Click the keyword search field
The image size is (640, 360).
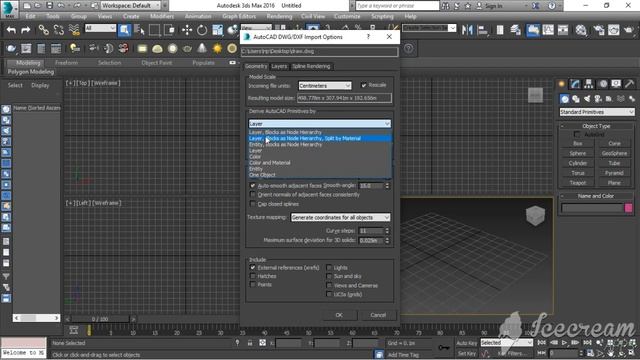pyautogui.click(x=397, y=6)
